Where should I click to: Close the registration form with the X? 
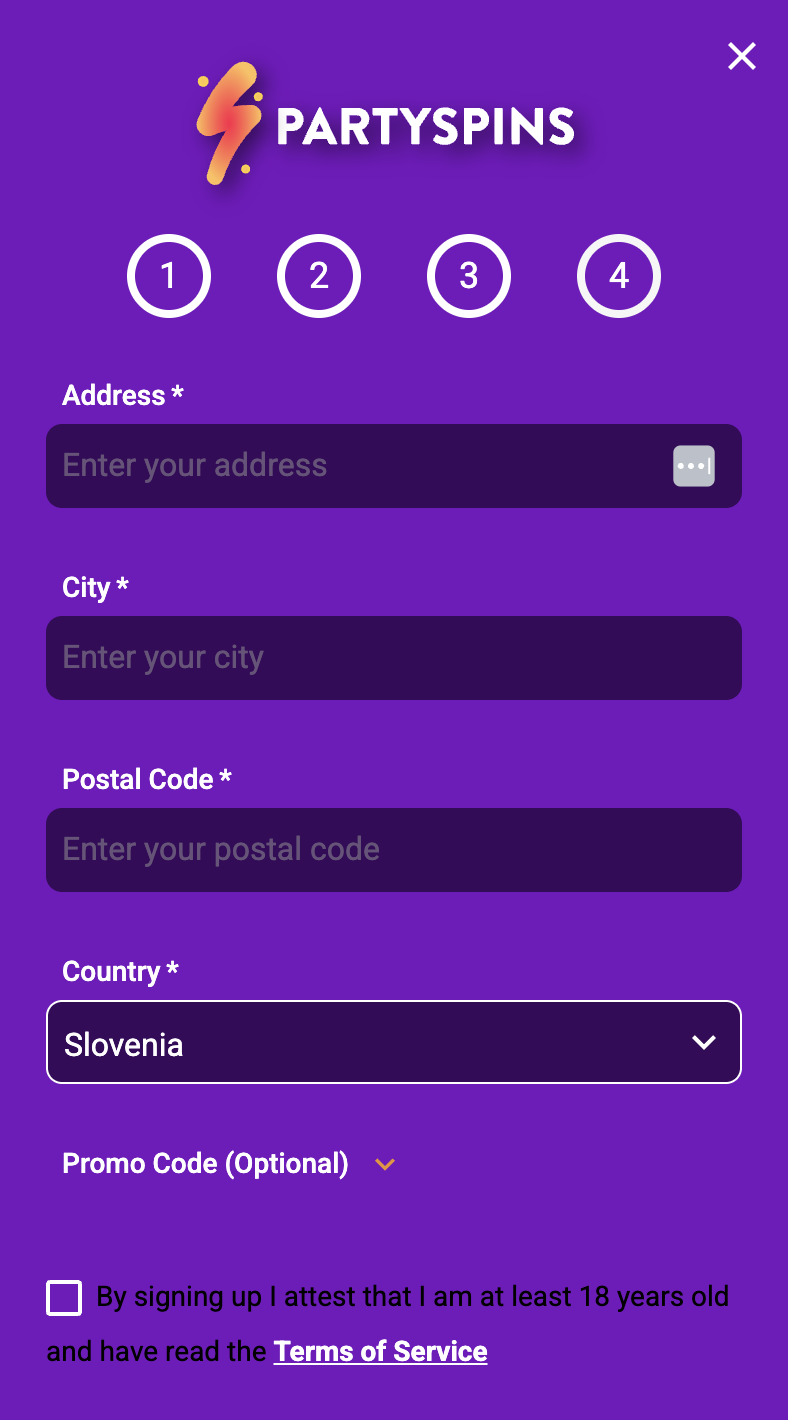coord(741,56)
